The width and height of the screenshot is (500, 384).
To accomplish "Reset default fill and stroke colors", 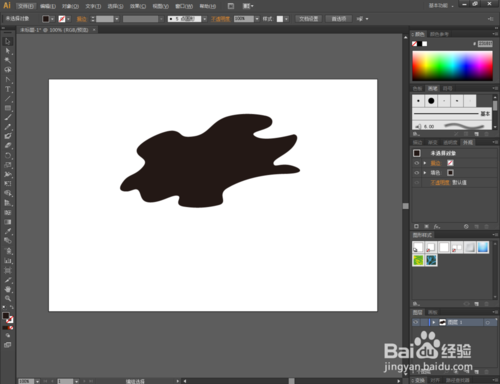I will pyautogui.click(x=4, y=307).
